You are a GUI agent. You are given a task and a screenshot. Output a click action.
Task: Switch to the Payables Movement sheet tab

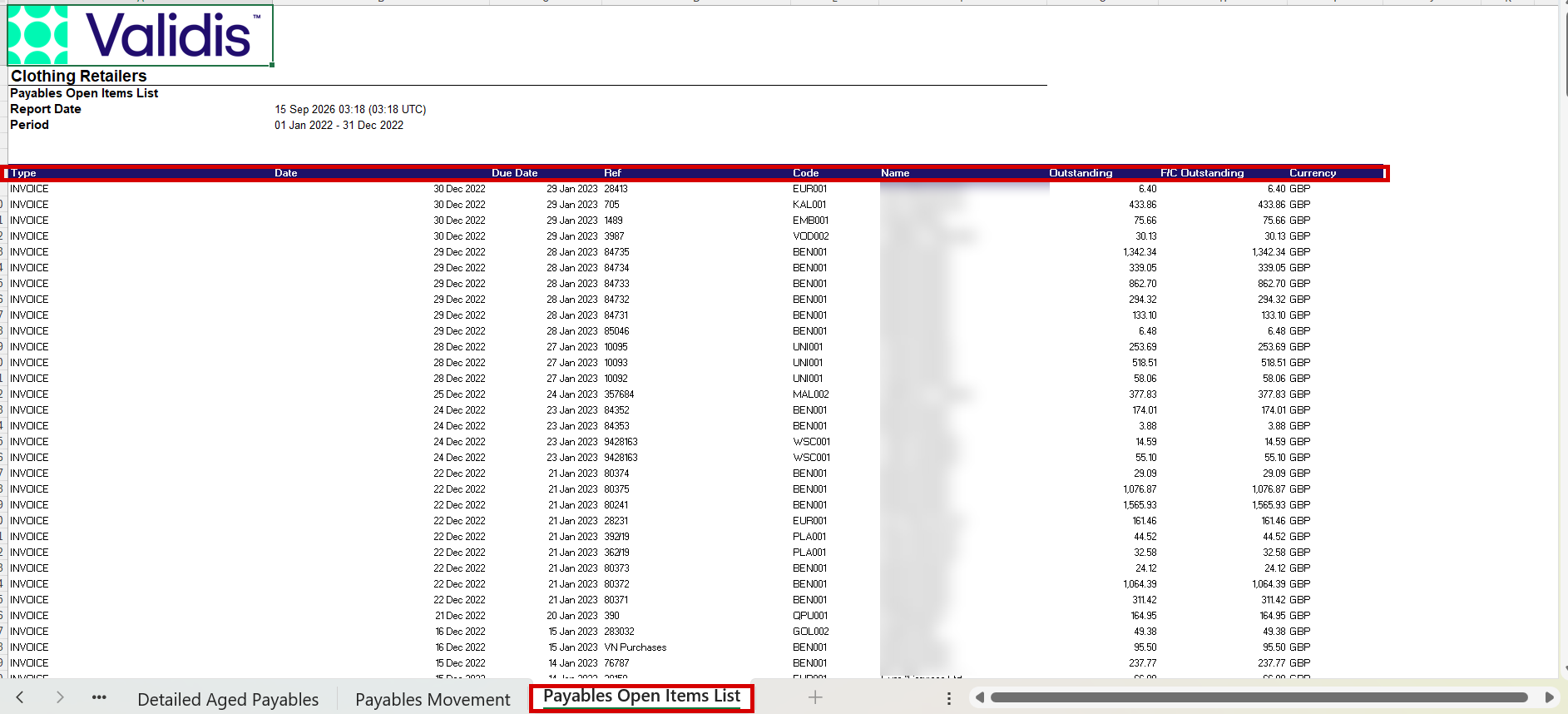click(x=433, y=700)
